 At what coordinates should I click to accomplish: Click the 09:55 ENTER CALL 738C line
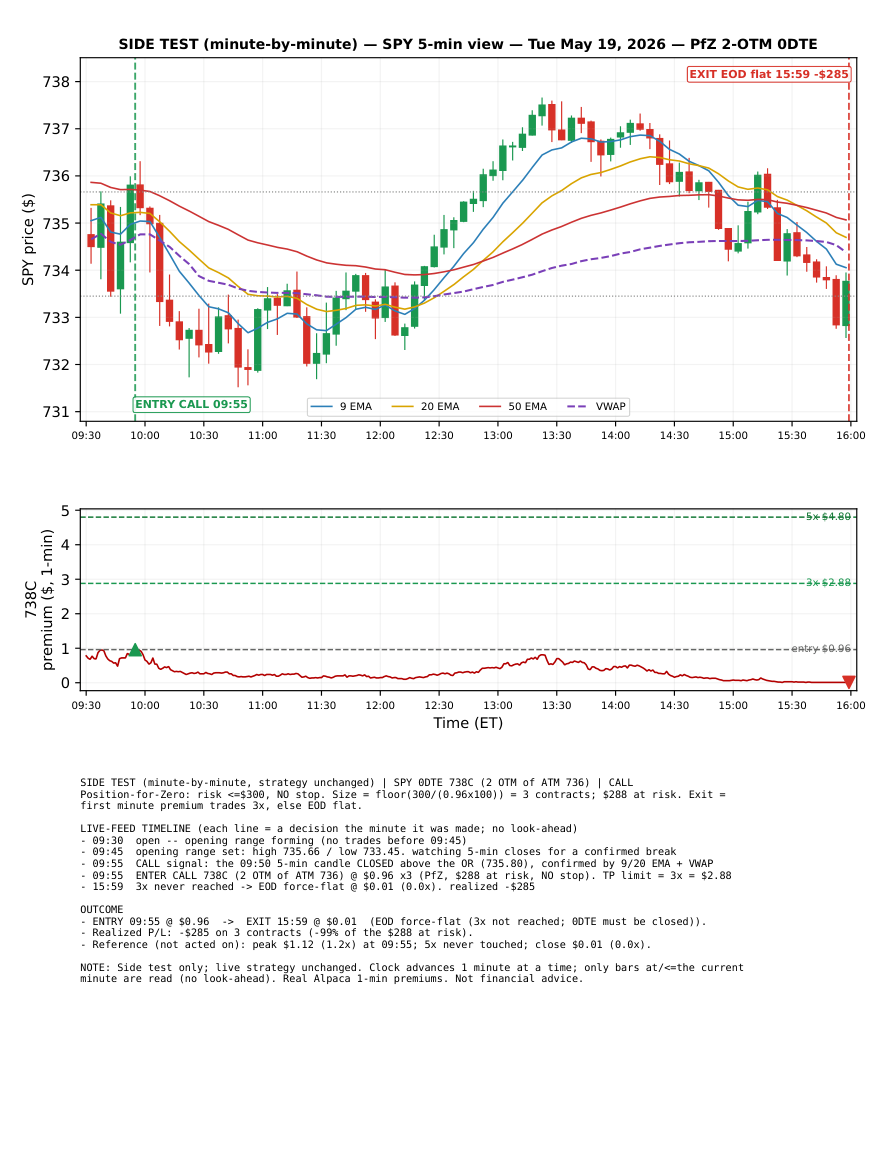[x=406, y=875]
